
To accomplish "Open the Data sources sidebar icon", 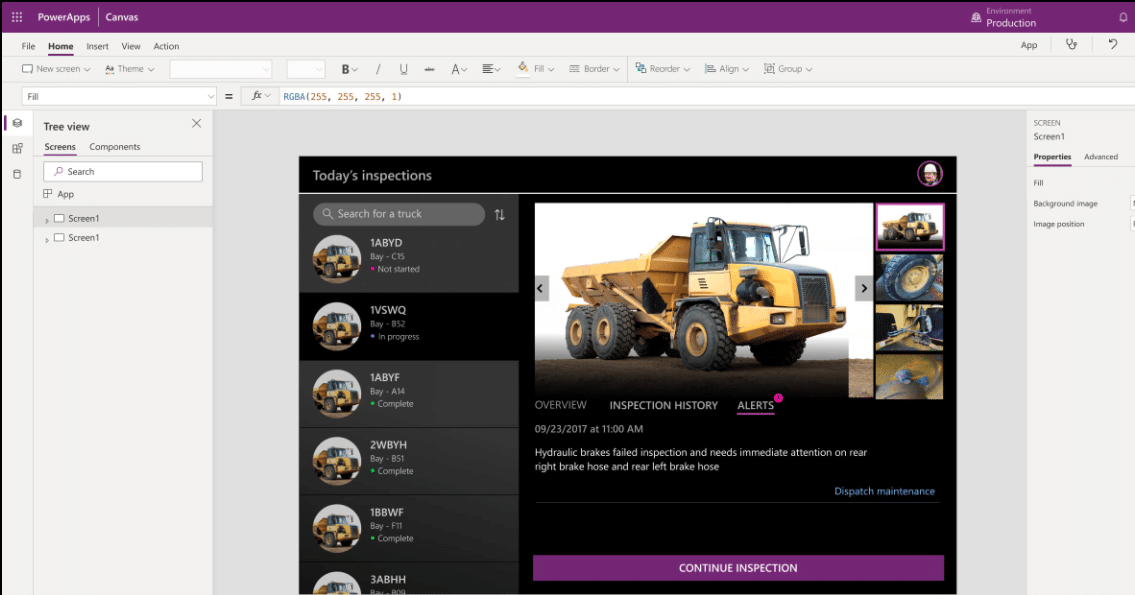I will pyautogui.click(x=17, y=174).
